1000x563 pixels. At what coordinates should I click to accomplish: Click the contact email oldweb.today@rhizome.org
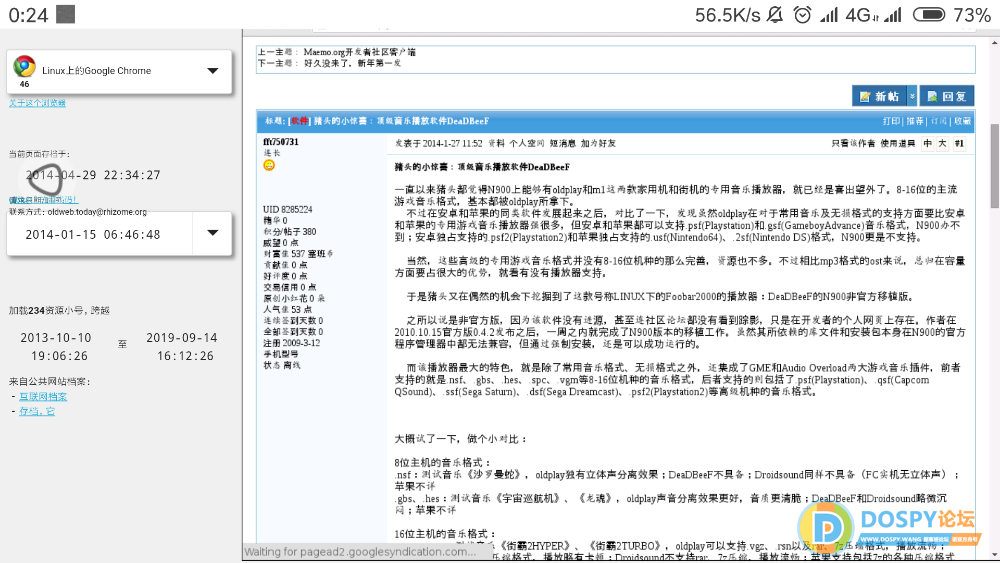[97, 212]
